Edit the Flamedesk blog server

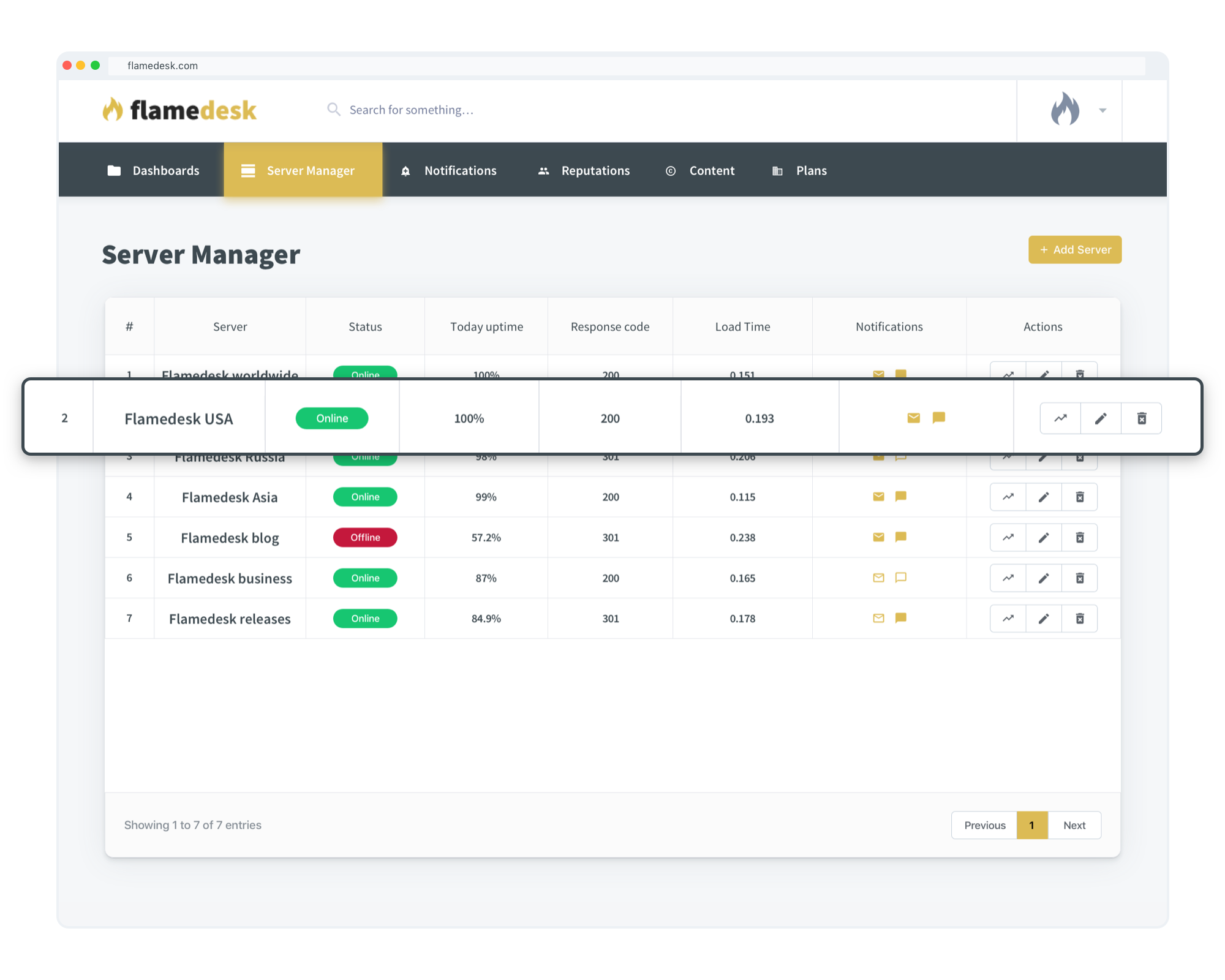(x=1044, y=537)
